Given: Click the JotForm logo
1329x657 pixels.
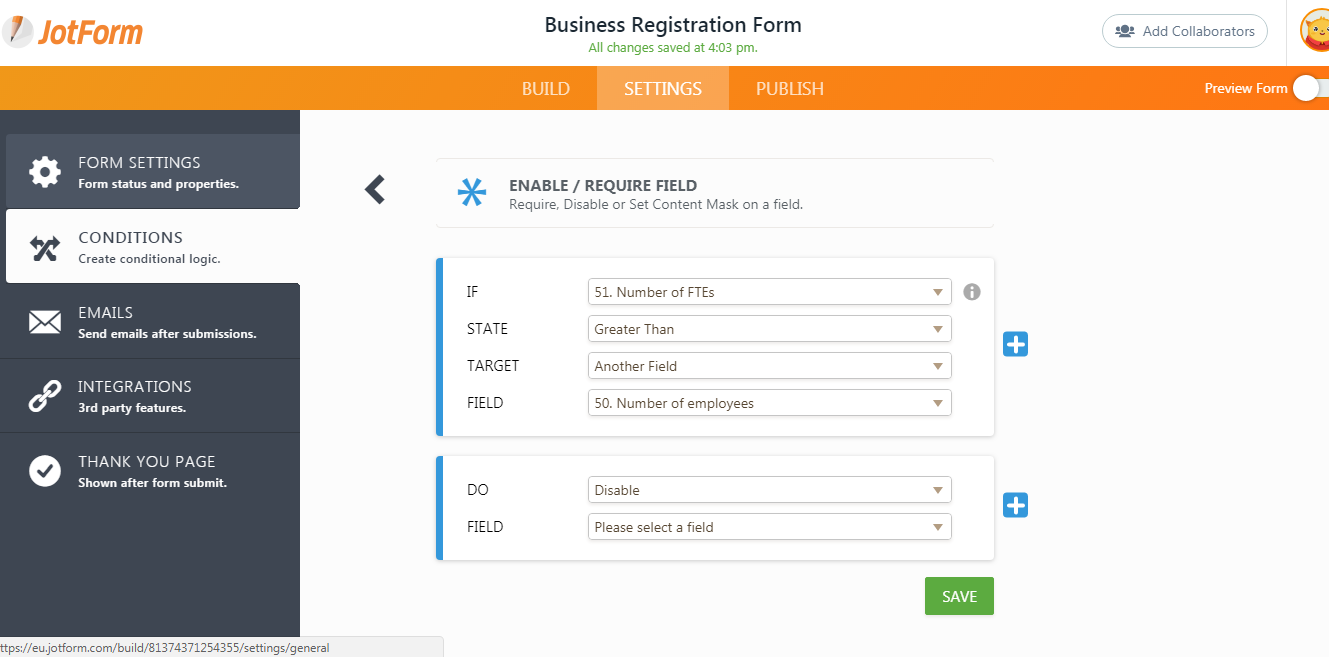Looking at the screenshot, I should (73, 31).
